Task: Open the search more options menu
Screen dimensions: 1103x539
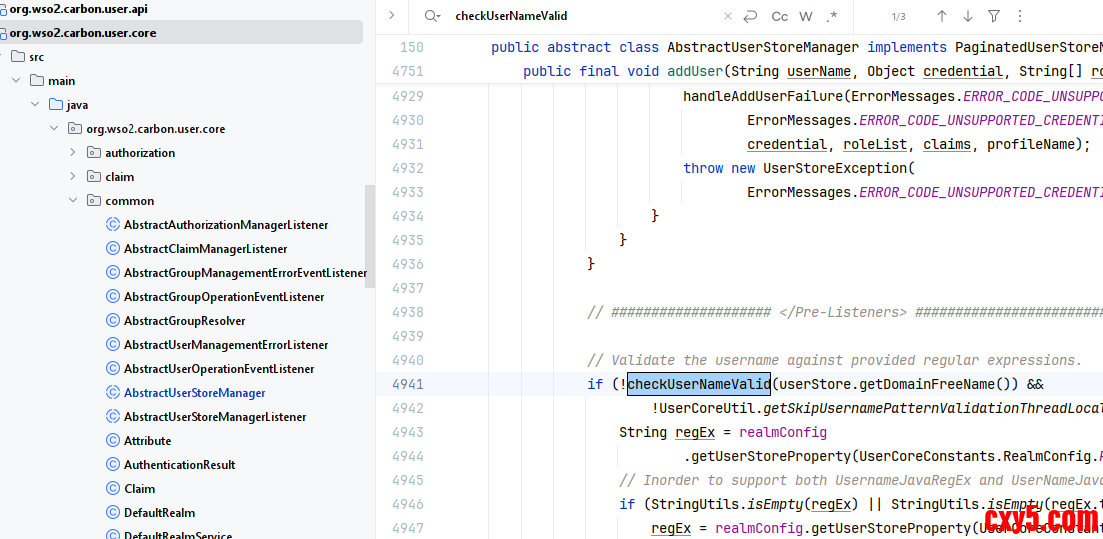Action: pyautogui.click(x=1019, y=16)
